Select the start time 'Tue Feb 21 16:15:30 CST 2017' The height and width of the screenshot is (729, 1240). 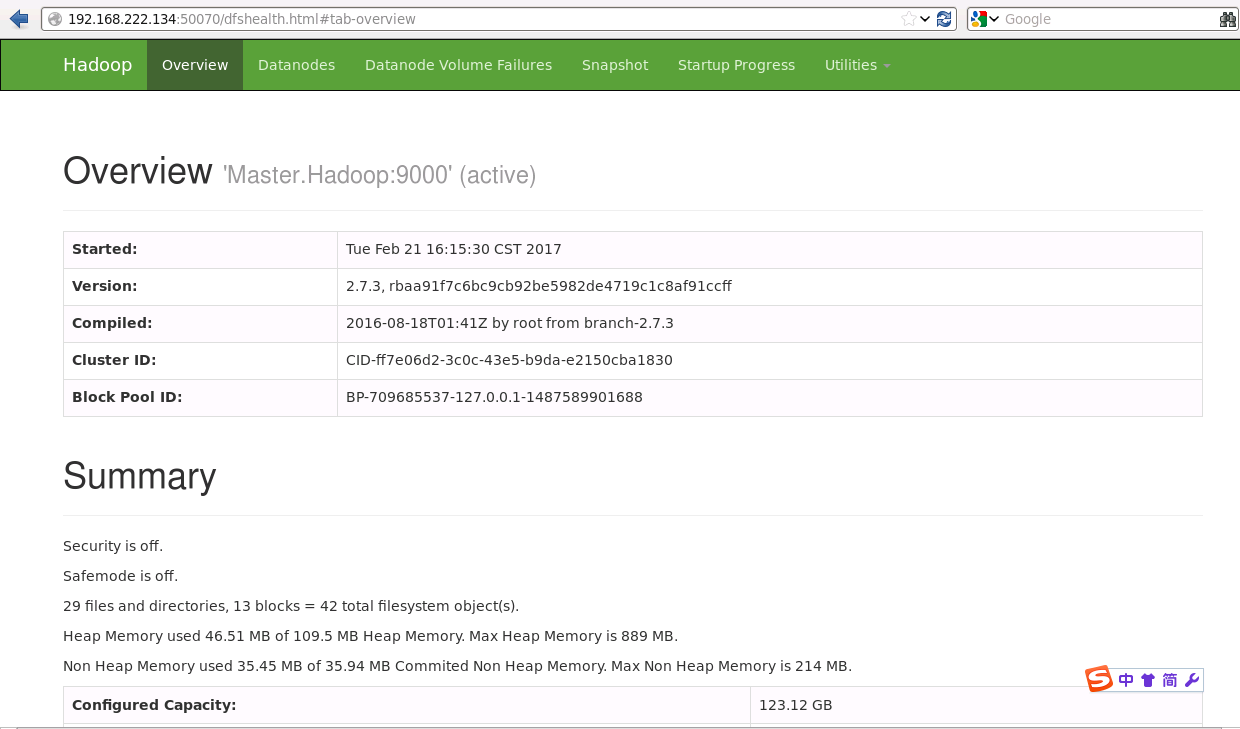(454, 249)
